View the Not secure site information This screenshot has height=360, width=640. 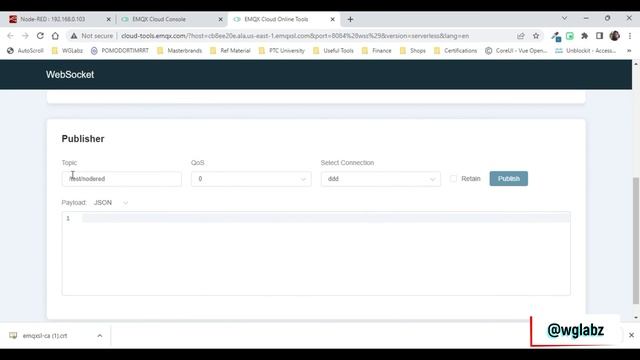click(x=92, y=36)
